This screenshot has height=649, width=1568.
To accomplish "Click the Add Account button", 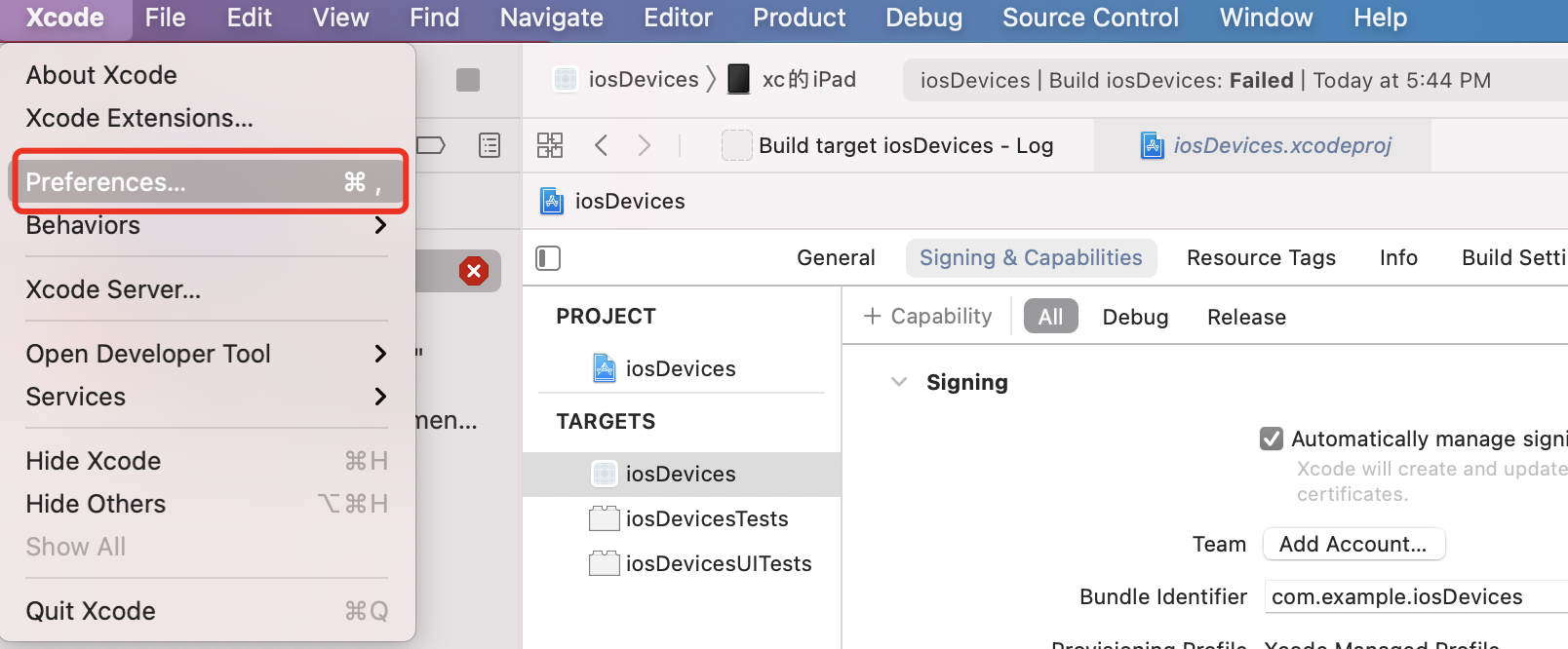I will [x=1352, y=544].
